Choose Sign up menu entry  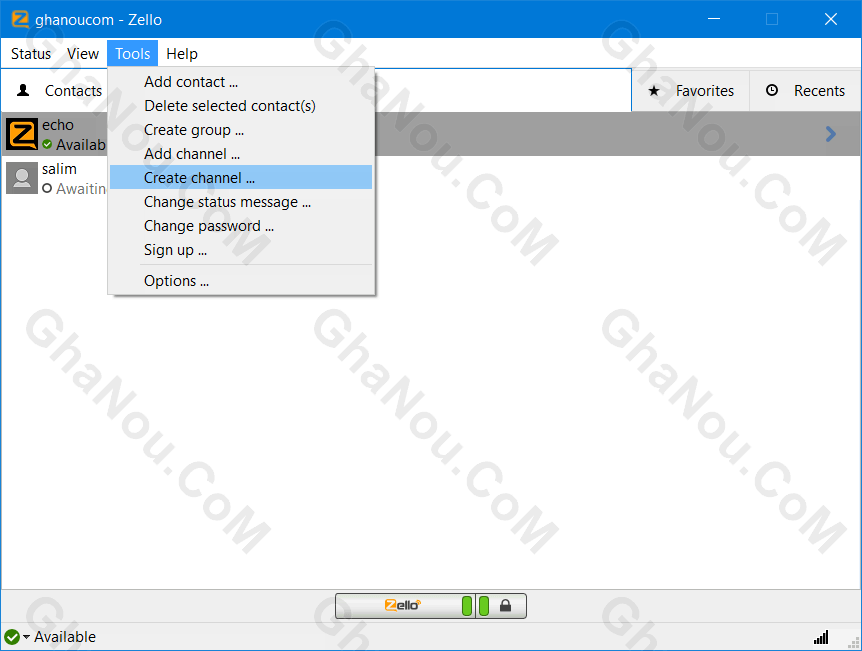[x=241, y=250]
